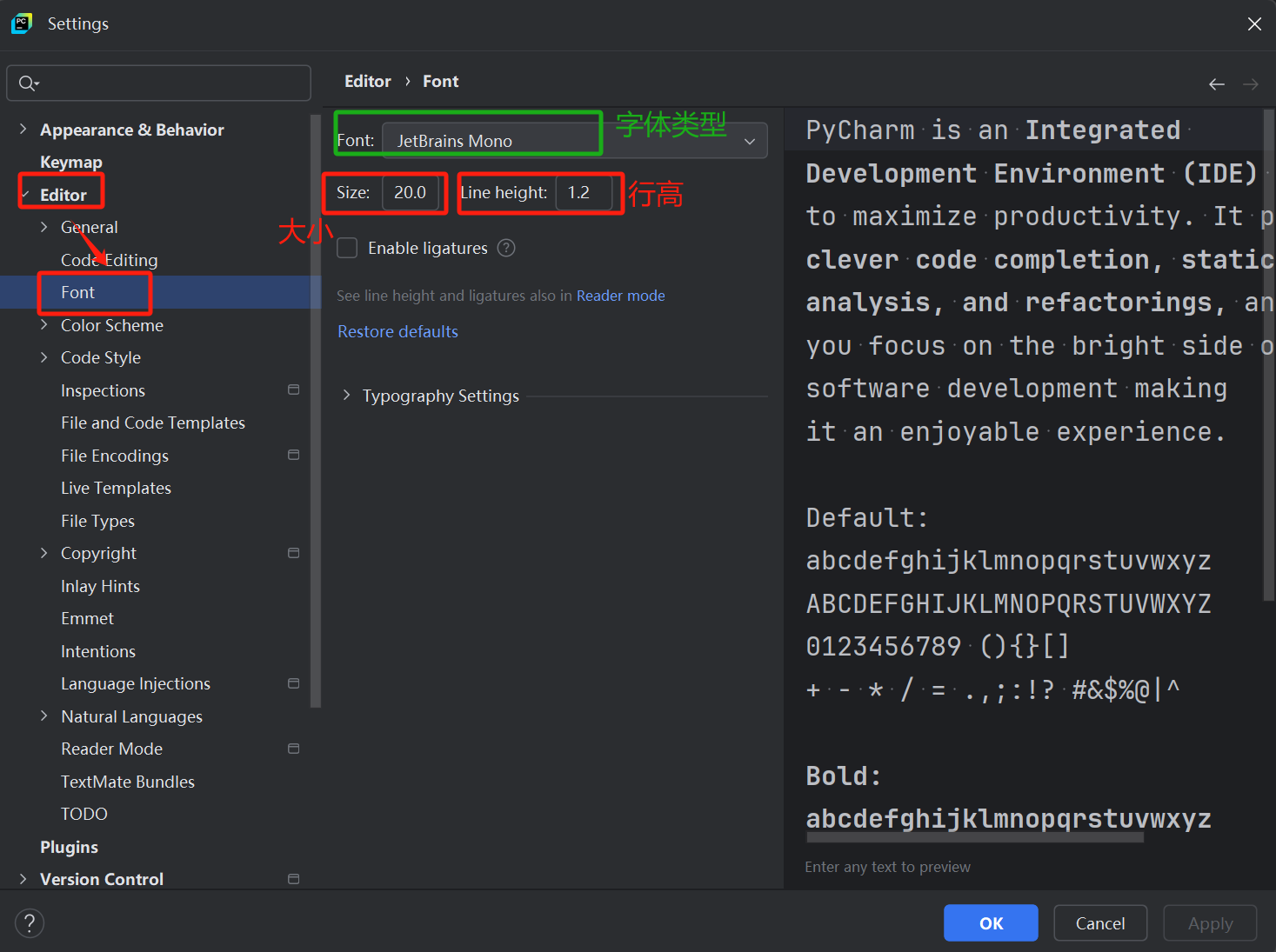Open Live Templates settings
Image resolution: width=1276 pixels, height=952 pixels.
(x=116, y=488)
